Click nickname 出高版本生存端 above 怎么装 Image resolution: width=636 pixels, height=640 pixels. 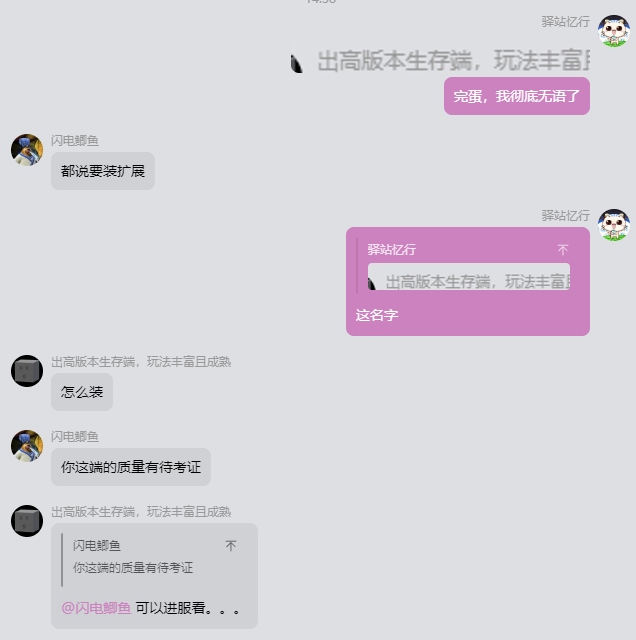141,362
